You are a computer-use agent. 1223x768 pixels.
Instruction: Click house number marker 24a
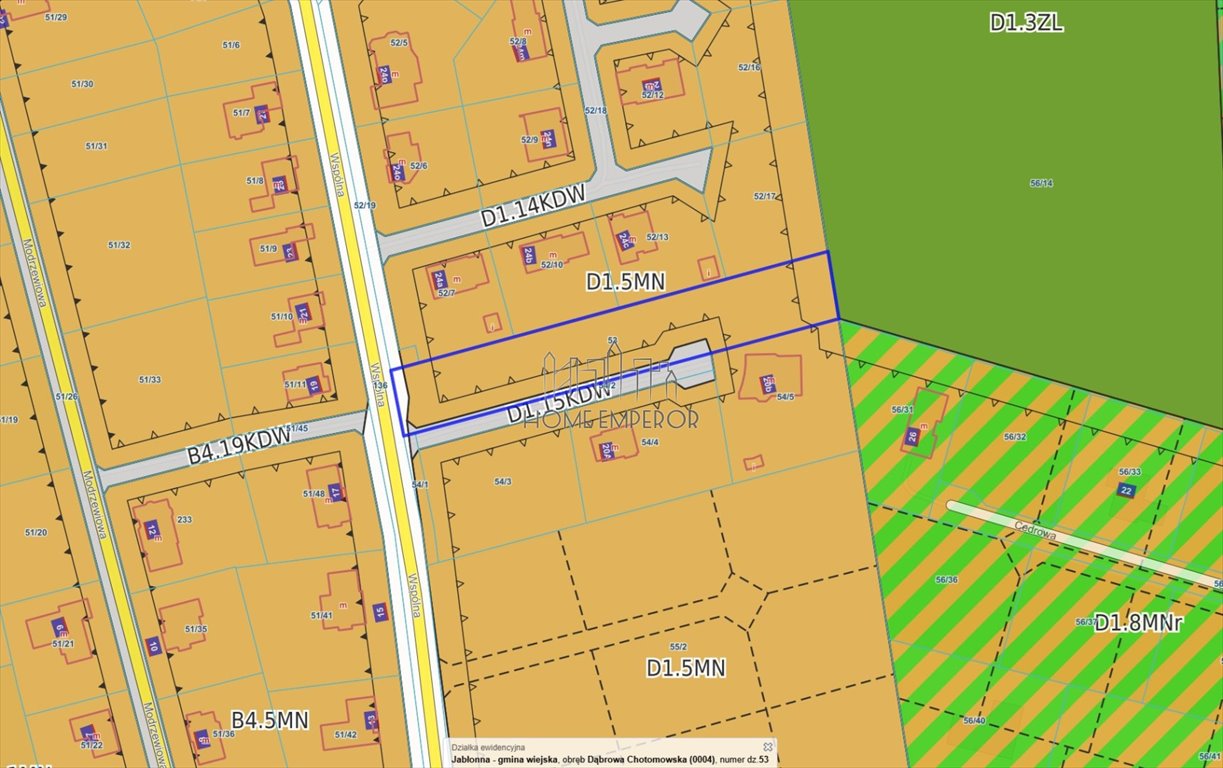pos(438,279)
